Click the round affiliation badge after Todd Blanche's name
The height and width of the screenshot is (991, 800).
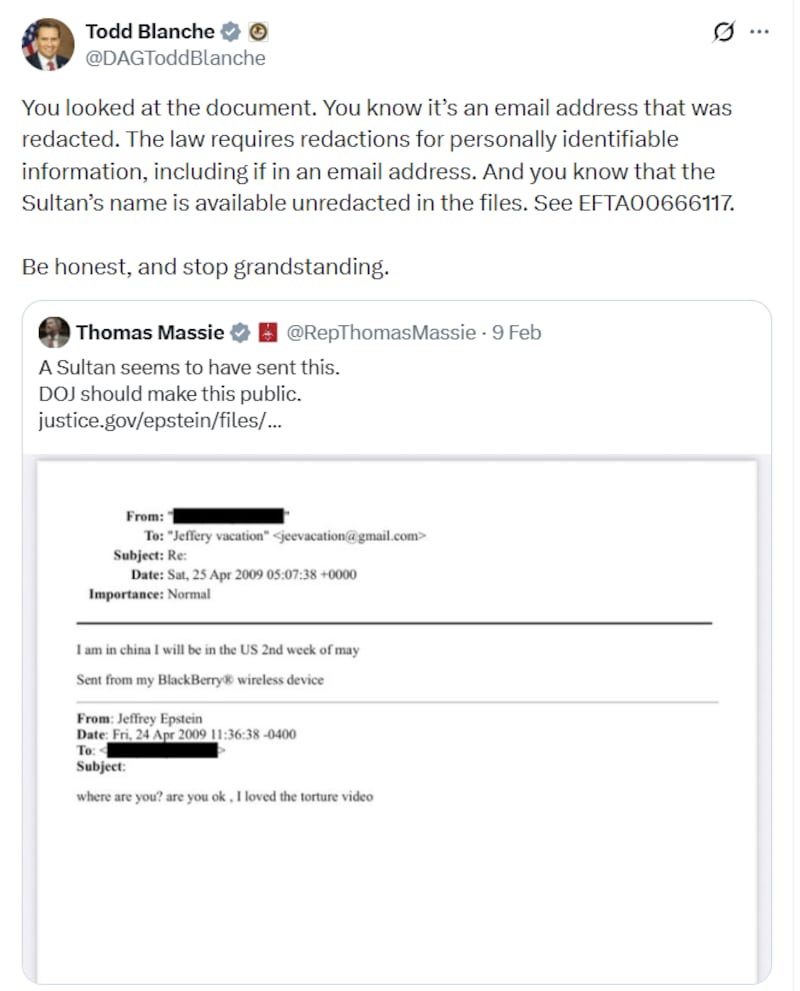tap(257, 32)
